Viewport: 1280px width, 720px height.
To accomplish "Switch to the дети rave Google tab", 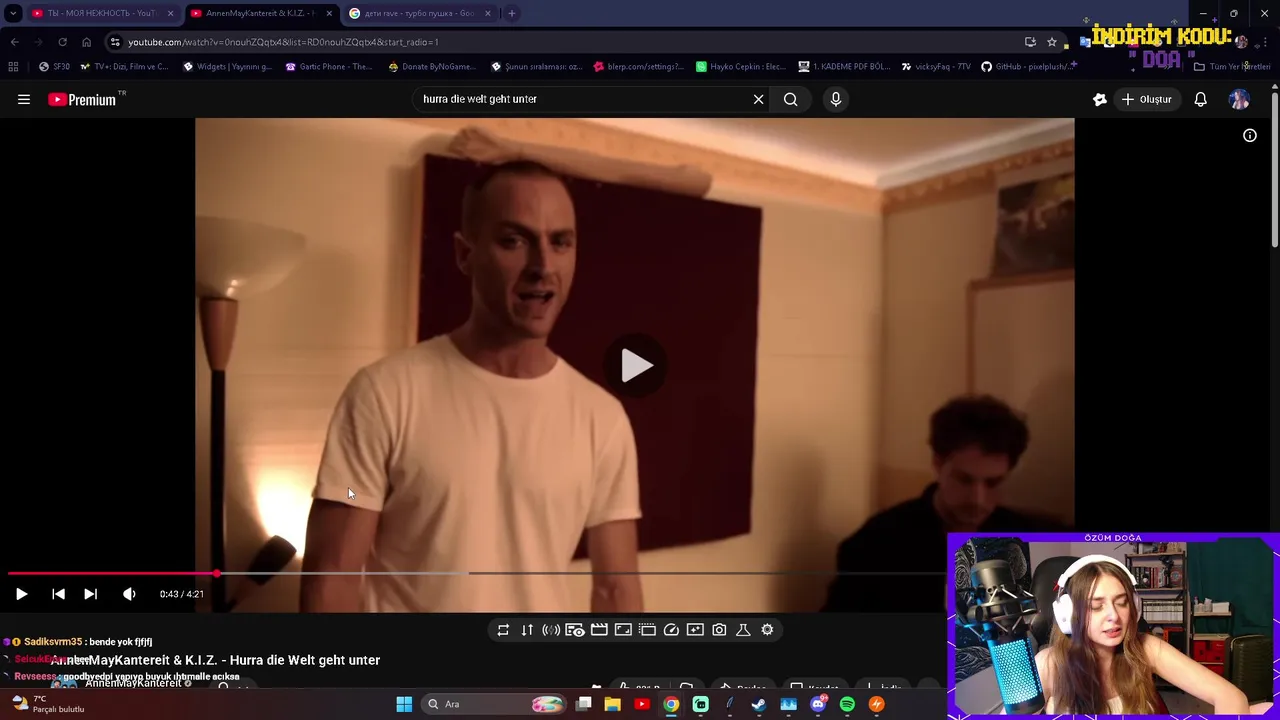I will (x=420, y=13).
